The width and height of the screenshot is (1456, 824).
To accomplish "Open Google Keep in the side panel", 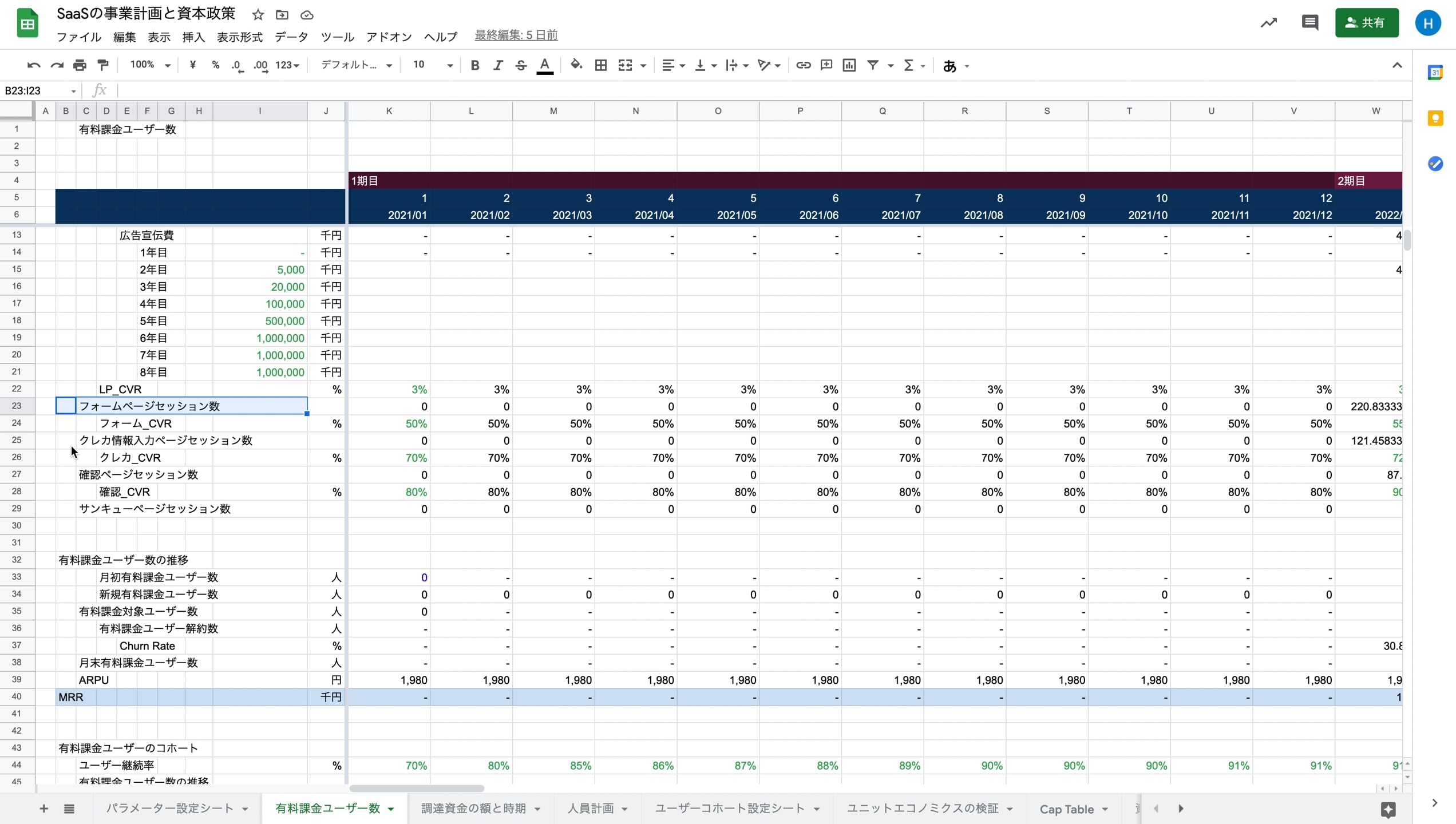I will point(1436,118).
